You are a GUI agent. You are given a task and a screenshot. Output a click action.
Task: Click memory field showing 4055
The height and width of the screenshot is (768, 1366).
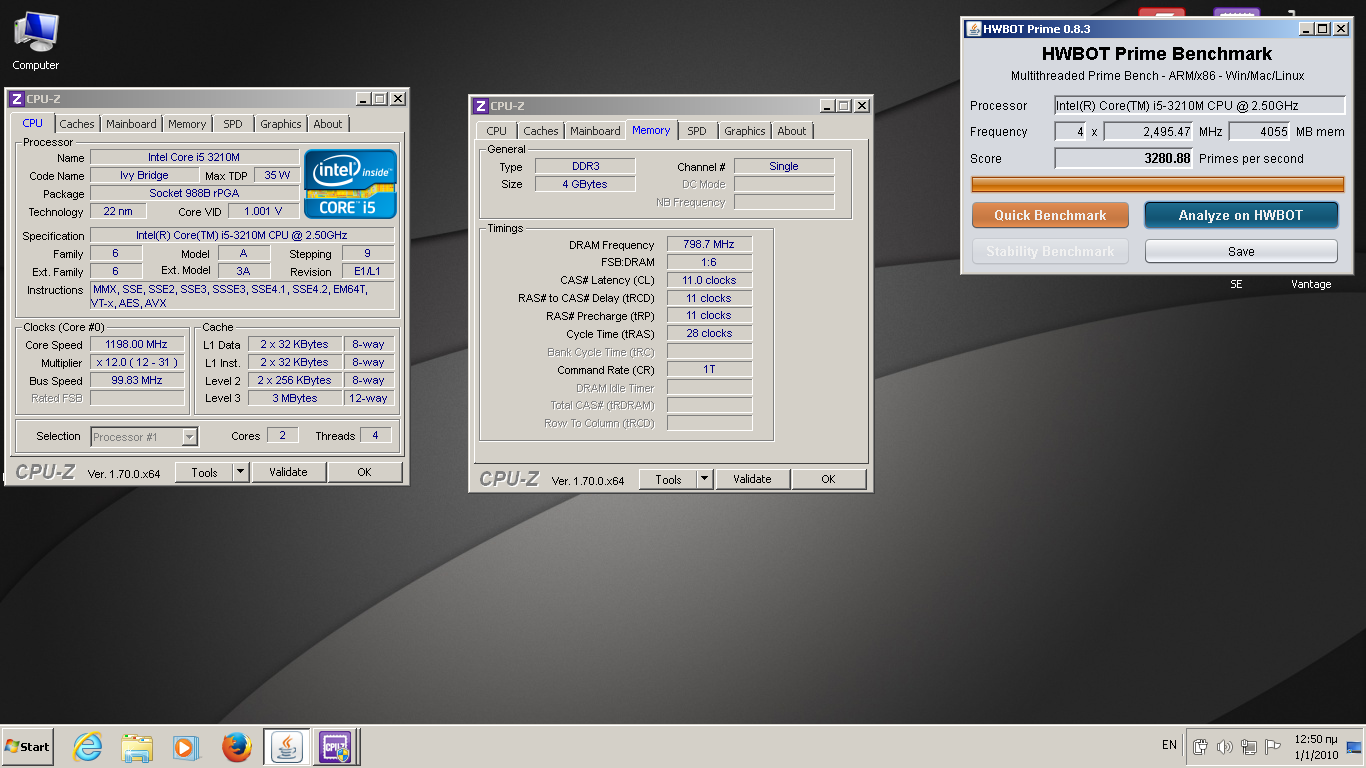[x=1260, y=132]
